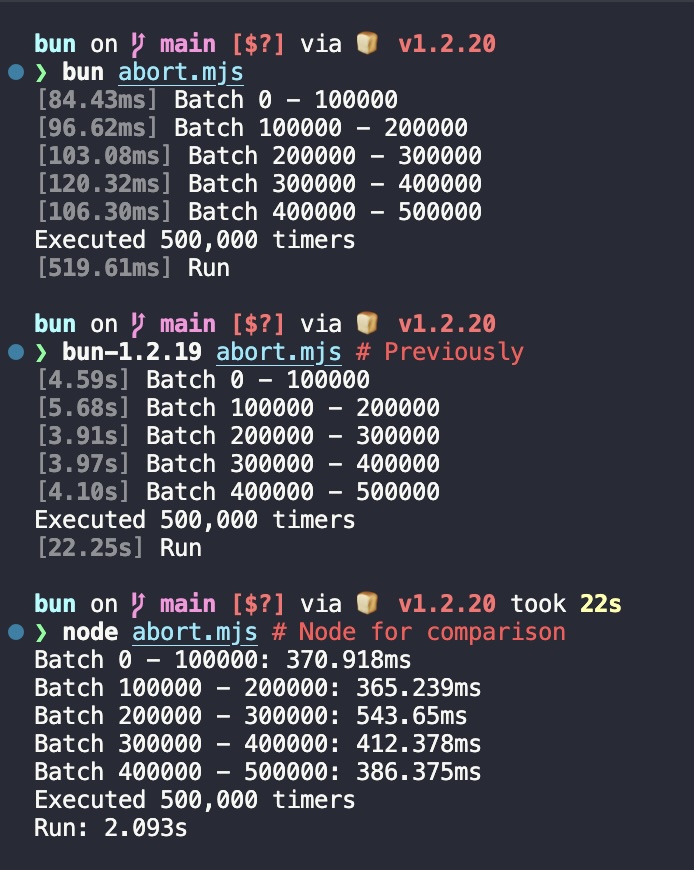Click the 'Run: 2.093s' output line
This screenshot has height=870, width=694.
[110, 828]
